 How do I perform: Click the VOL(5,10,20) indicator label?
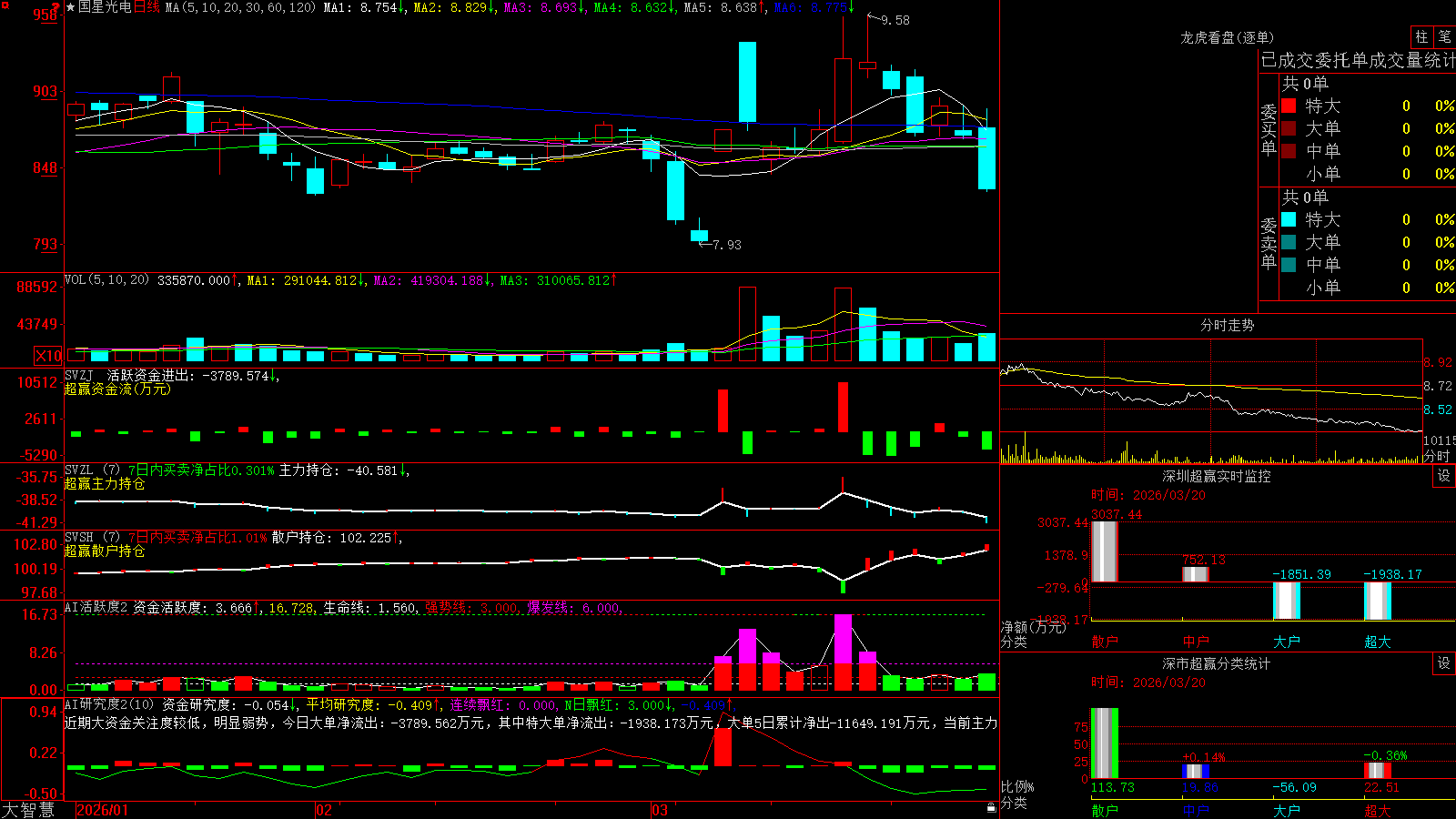point(106,279)
